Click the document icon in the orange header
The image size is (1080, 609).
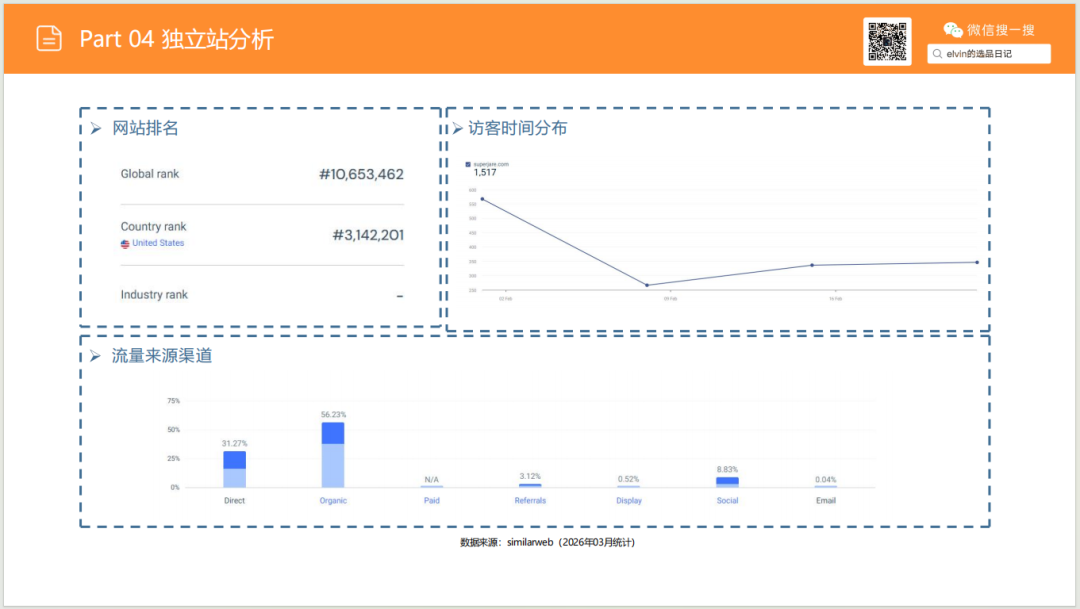pos(48,37)
